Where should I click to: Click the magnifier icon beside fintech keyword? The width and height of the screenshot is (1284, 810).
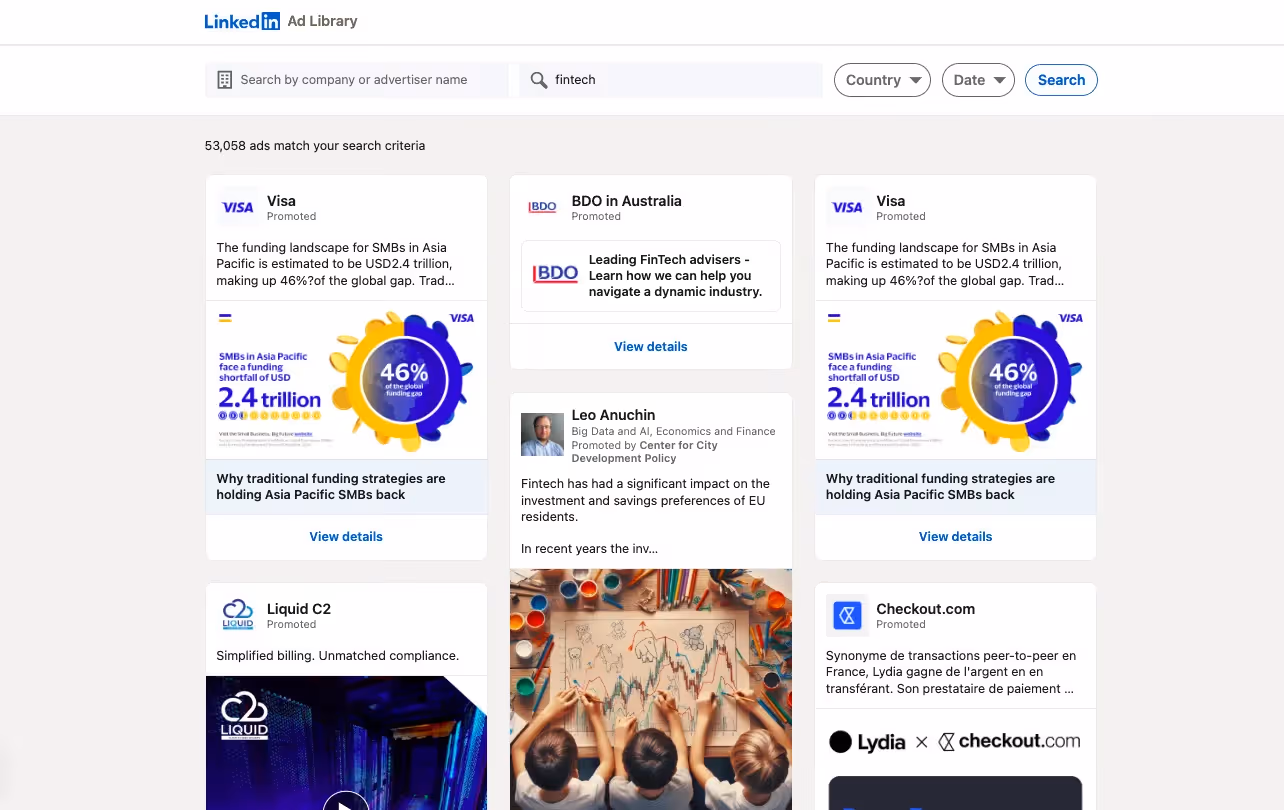click(x=538, y=80)
